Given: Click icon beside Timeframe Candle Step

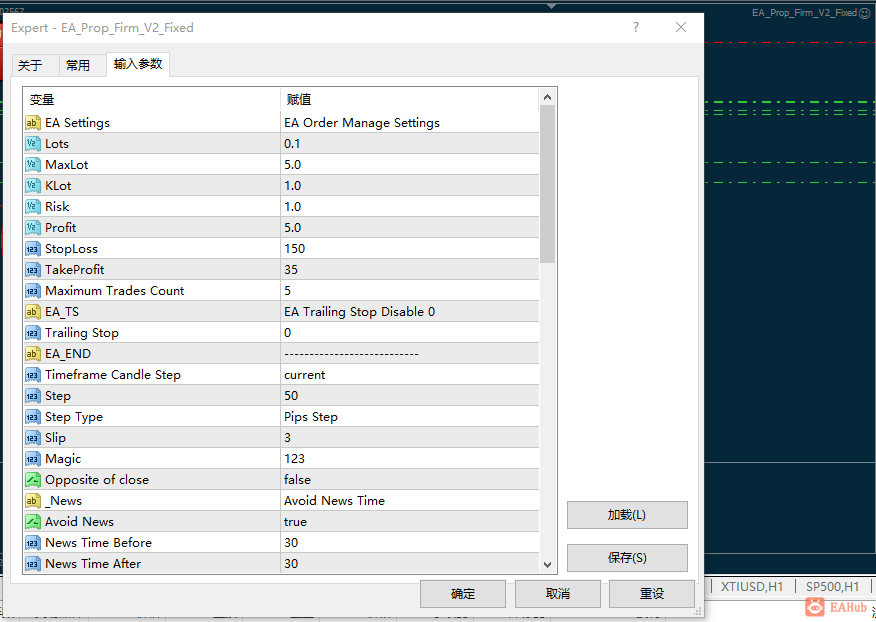Looking at the screenshot, I should tap(32, 375).
